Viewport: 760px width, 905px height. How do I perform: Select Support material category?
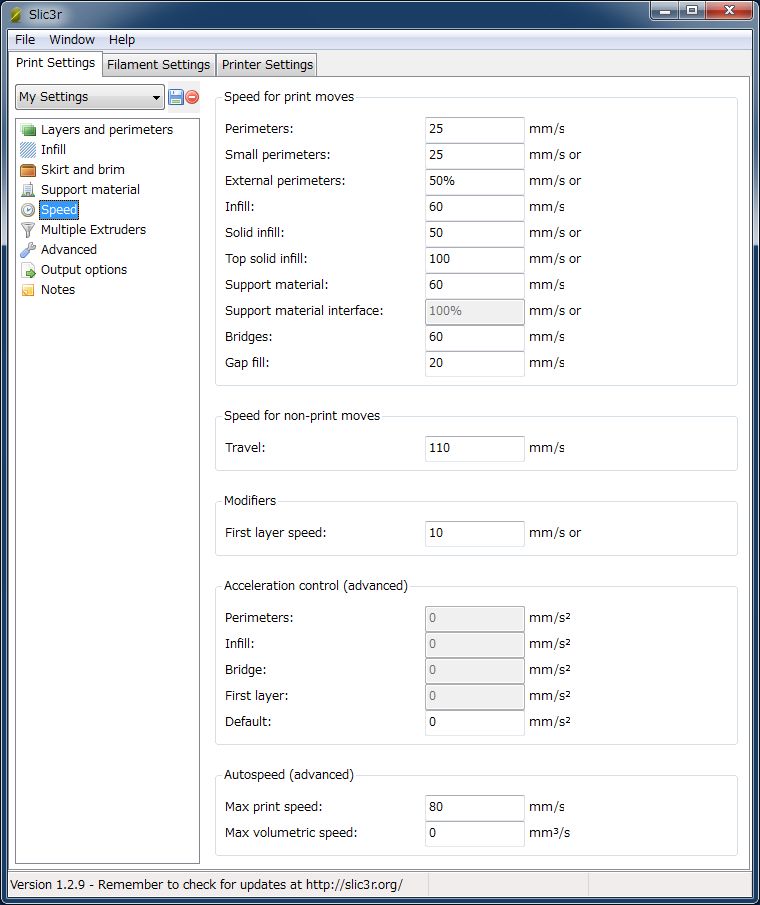[x=90, y=190]
